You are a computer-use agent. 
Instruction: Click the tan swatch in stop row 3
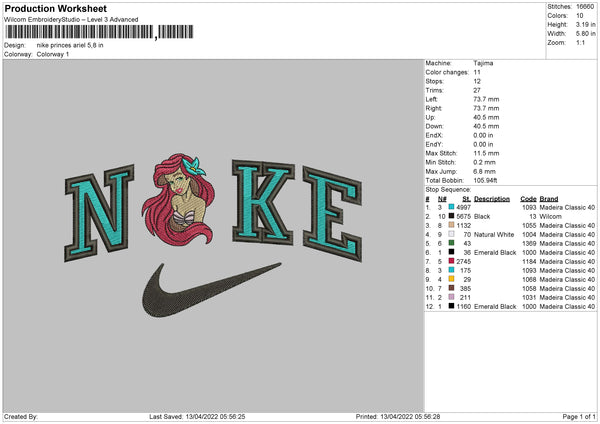452,225
